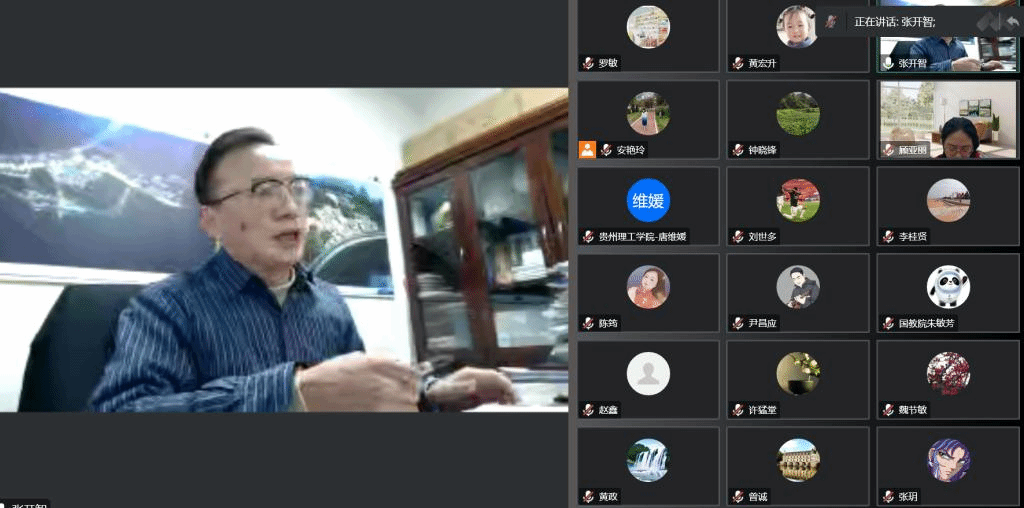
Task: Click the muted mic icon beside 黄宏升
Action: click(738, 63)
